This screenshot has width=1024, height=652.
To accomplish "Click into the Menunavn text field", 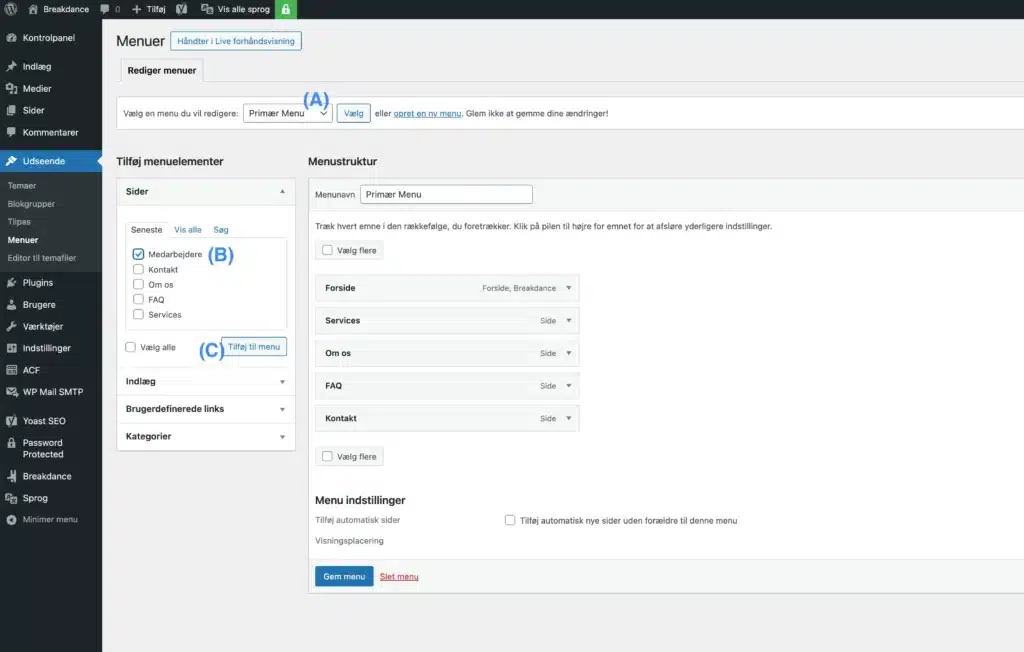I will click(446, 195).
